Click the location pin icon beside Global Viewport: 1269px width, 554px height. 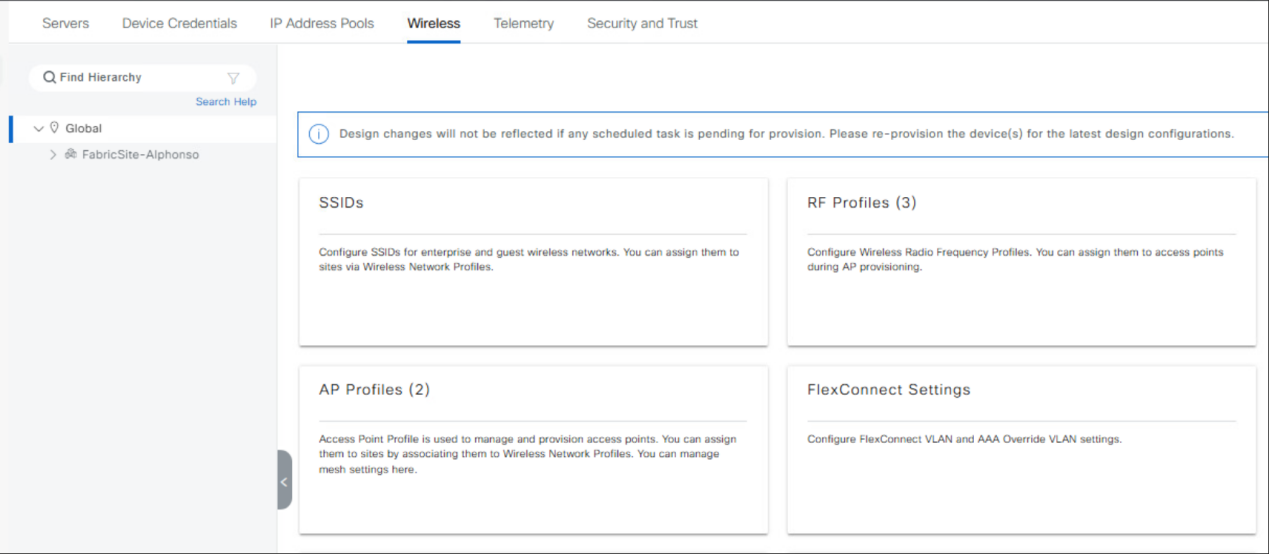[x=54, y=128]
